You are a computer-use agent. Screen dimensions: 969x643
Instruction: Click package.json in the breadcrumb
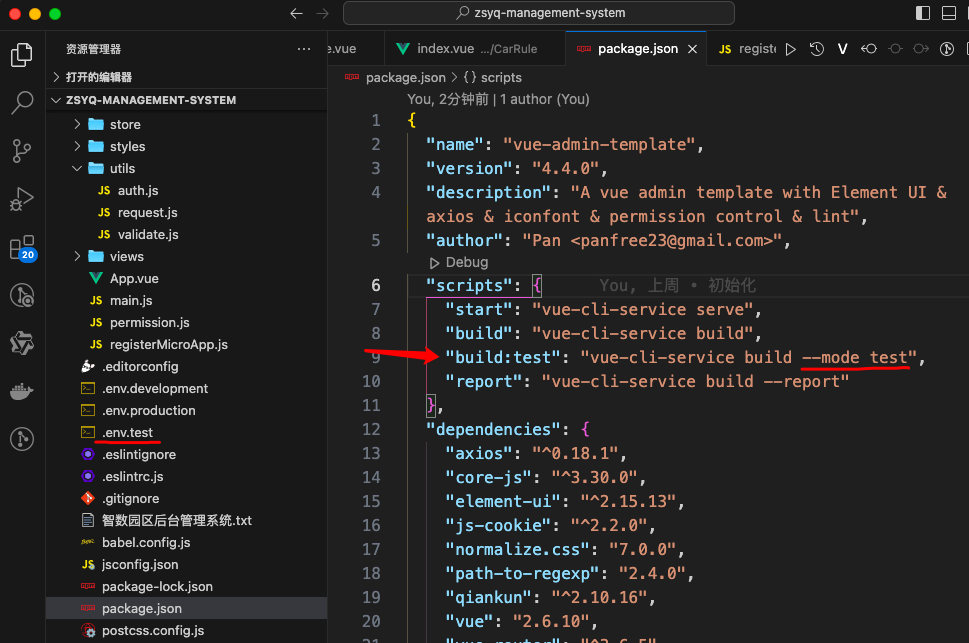pos(405,77)
